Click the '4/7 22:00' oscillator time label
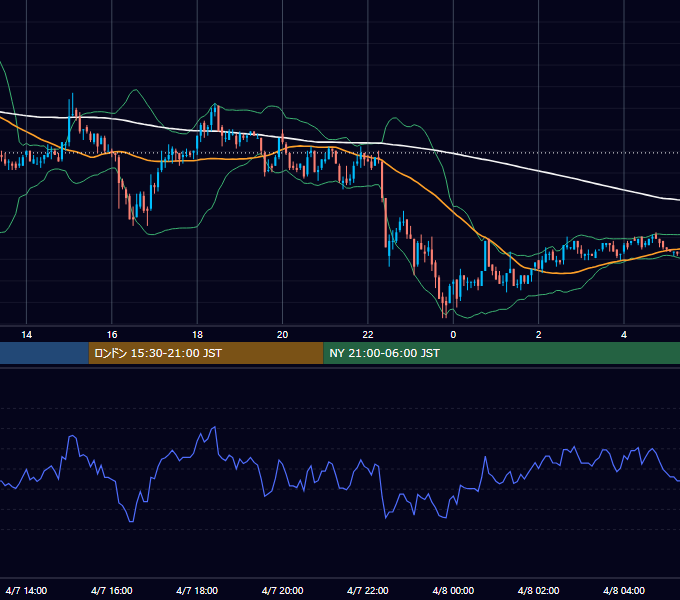 368,590
